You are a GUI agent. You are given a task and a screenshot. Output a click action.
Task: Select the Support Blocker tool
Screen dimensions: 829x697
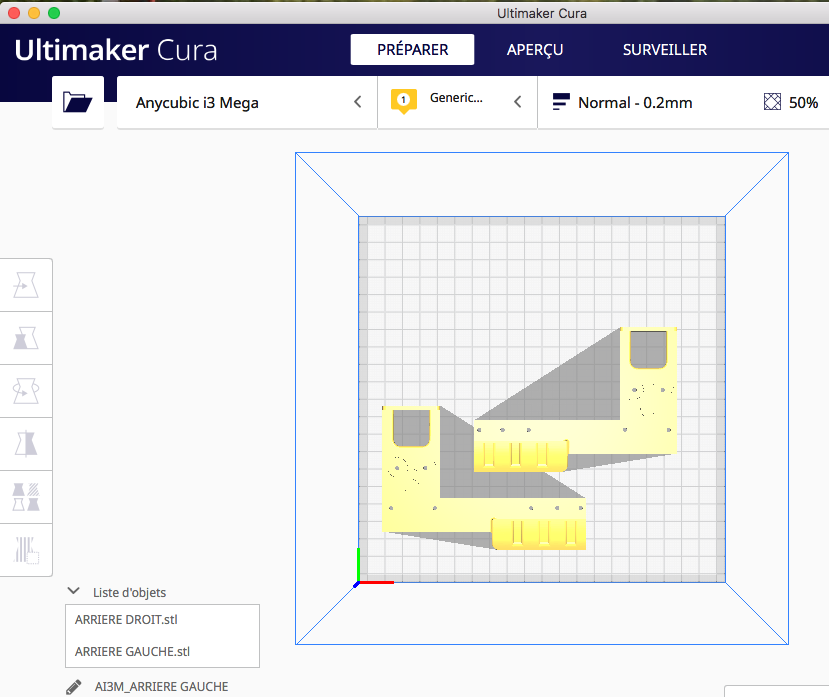click(26, 549)
